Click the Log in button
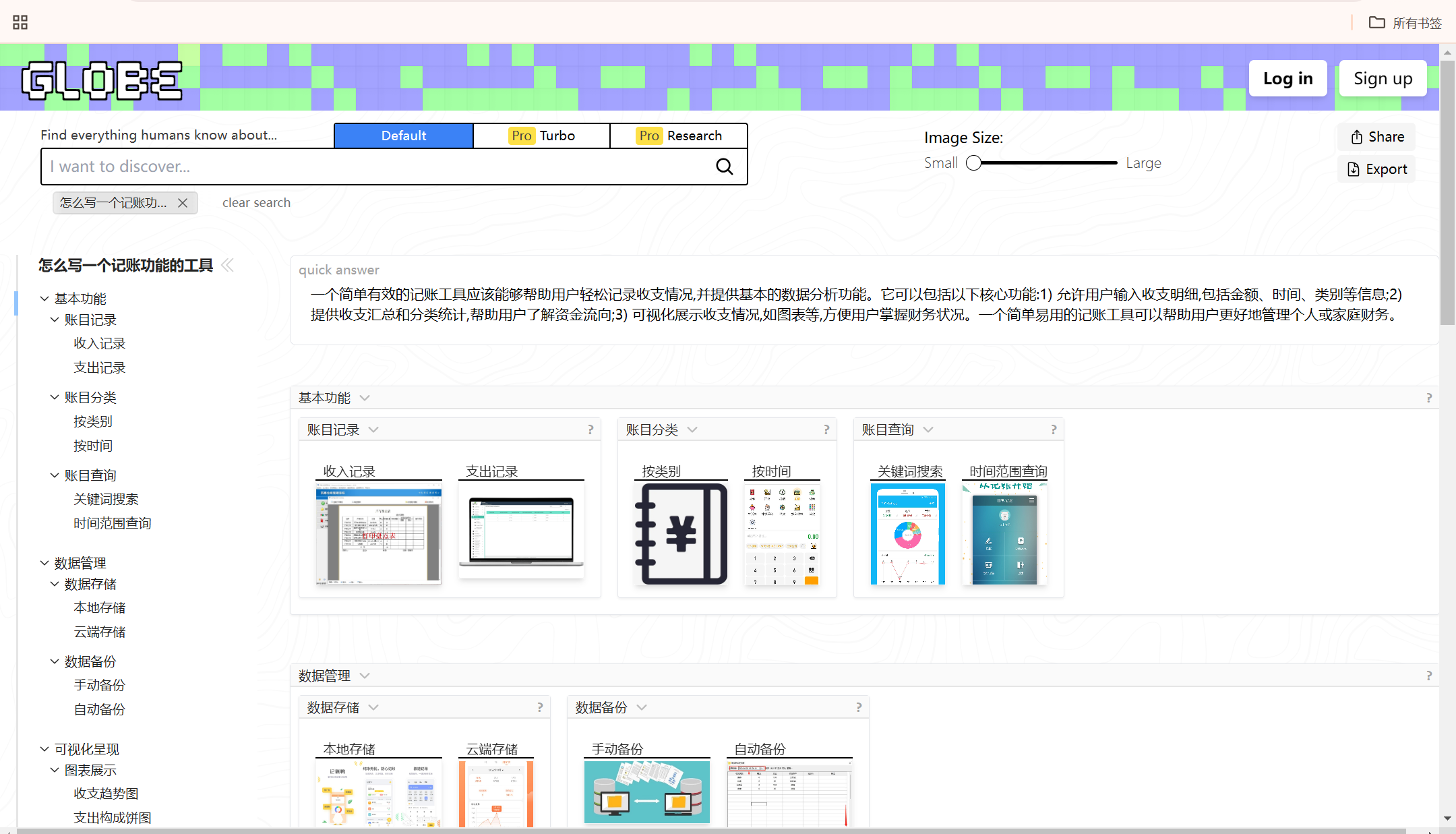Screen dimensions: 1456x834 (x=1287, y=78)
